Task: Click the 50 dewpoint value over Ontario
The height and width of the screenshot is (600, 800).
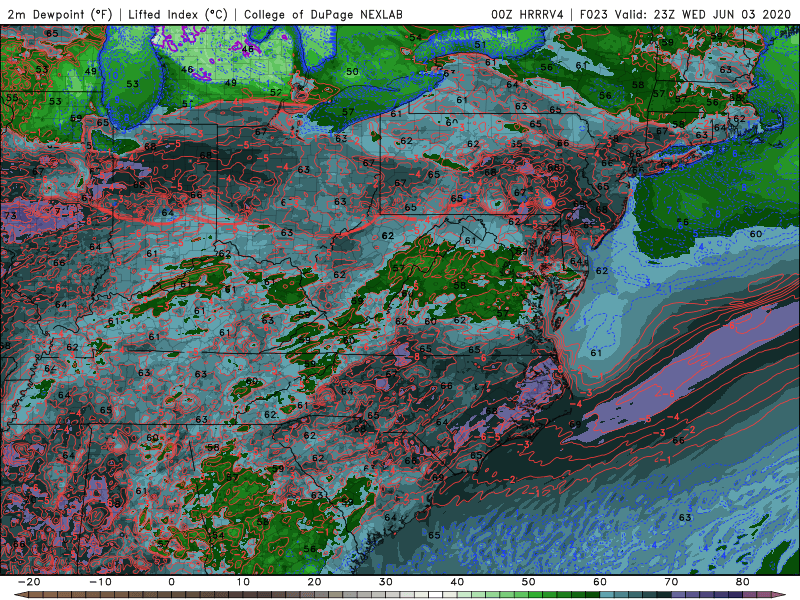Action: click(352, 71)
